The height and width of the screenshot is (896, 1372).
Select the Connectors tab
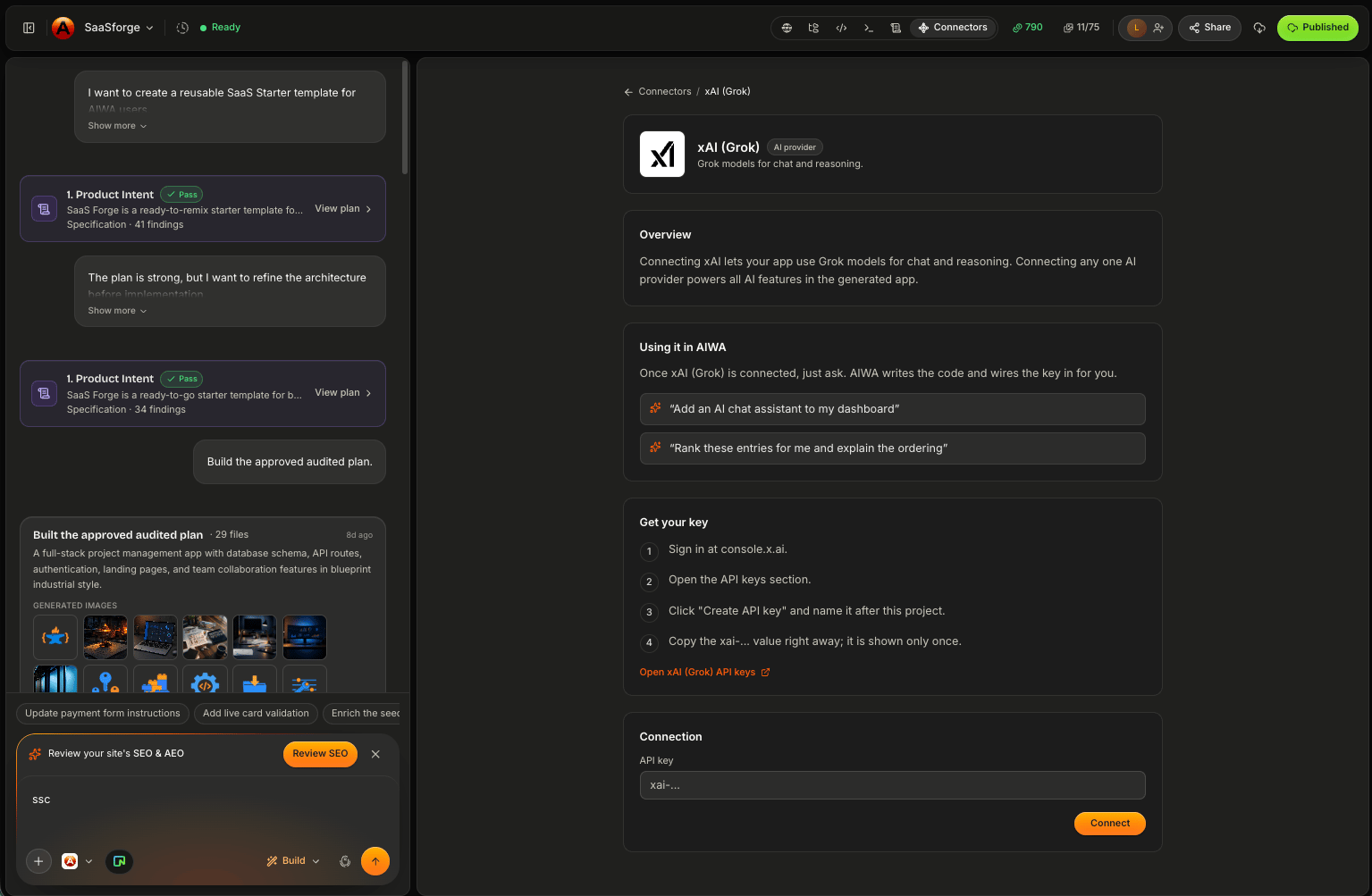click(x=953, y=28)
